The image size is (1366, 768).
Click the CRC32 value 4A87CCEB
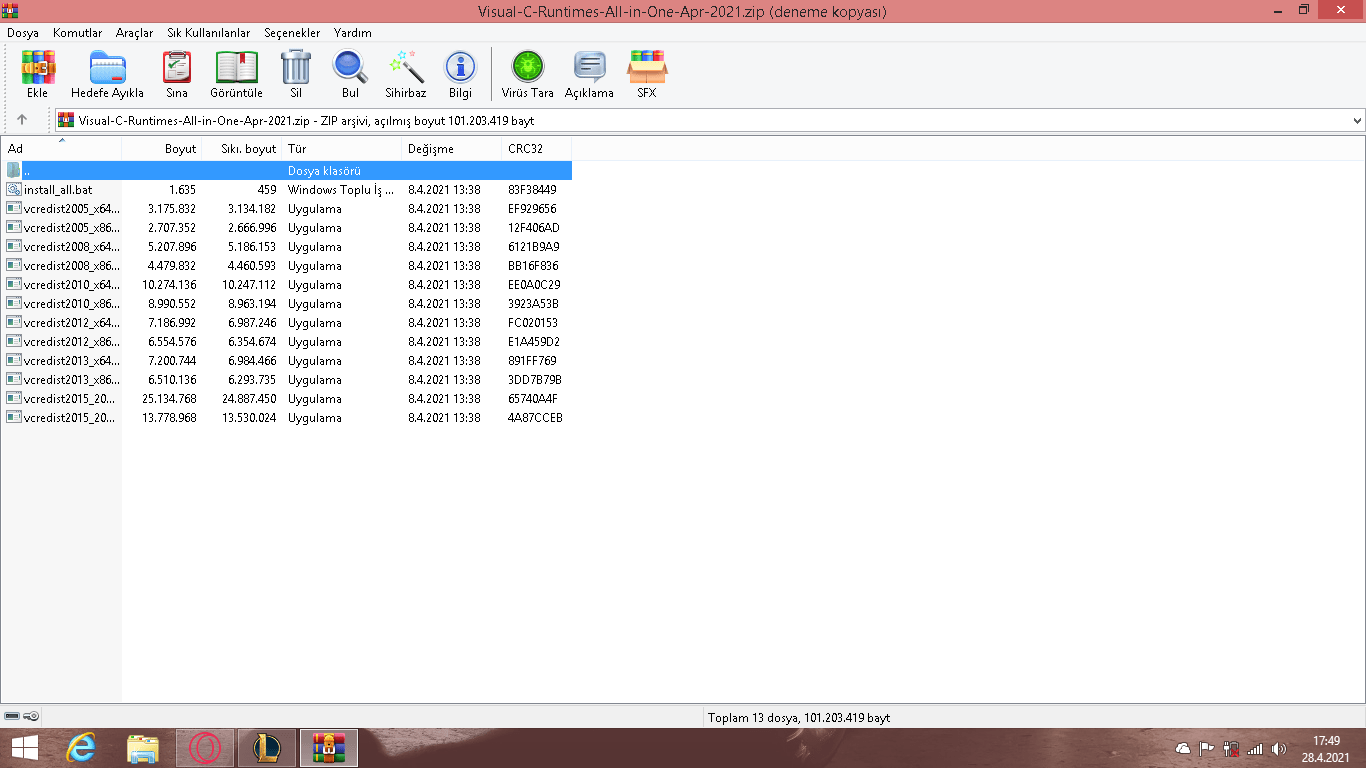click(x=535, y=418)
